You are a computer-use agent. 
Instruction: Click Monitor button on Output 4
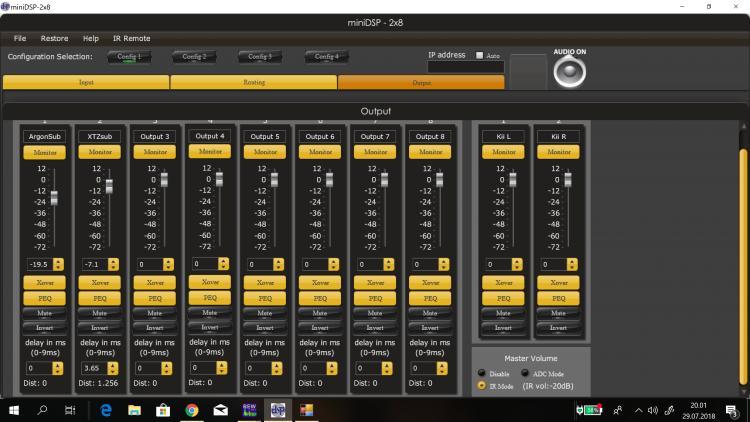click(210, 152)
